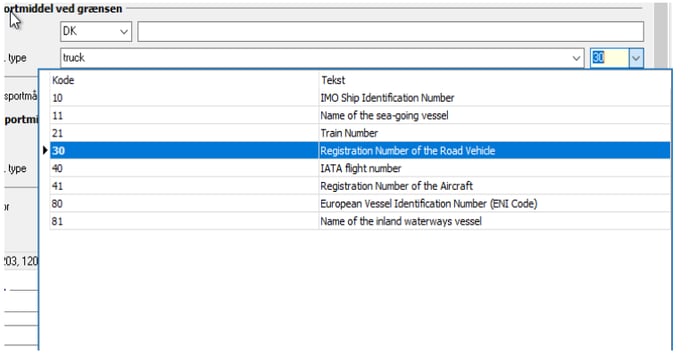
Task: Choose Name of the inland waterways vessel
Action: tap(401, 221)
